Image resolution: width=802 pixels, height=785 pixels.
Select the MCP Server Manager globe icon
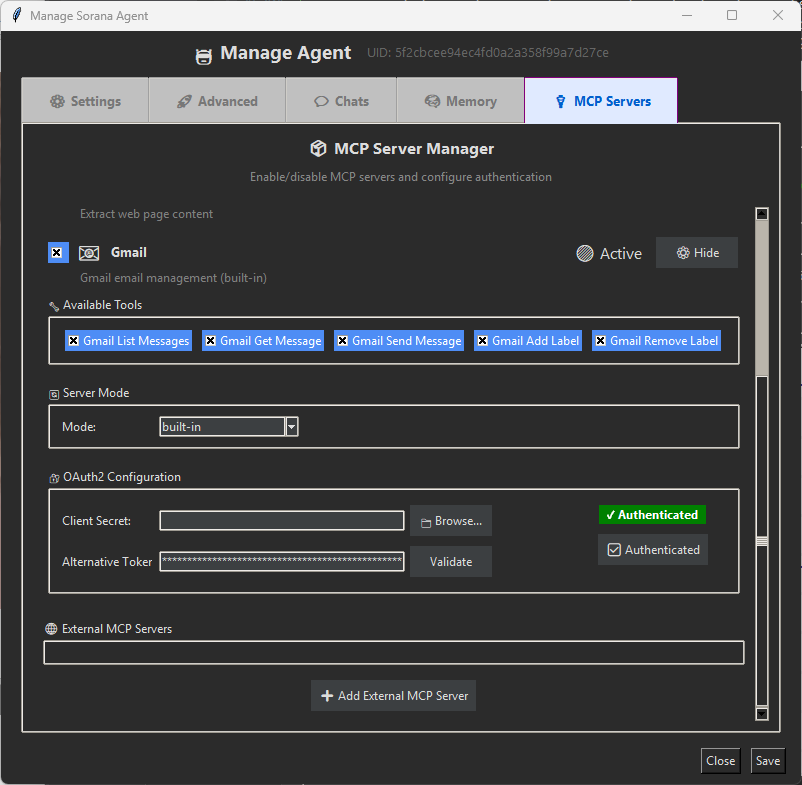(318, 148)
